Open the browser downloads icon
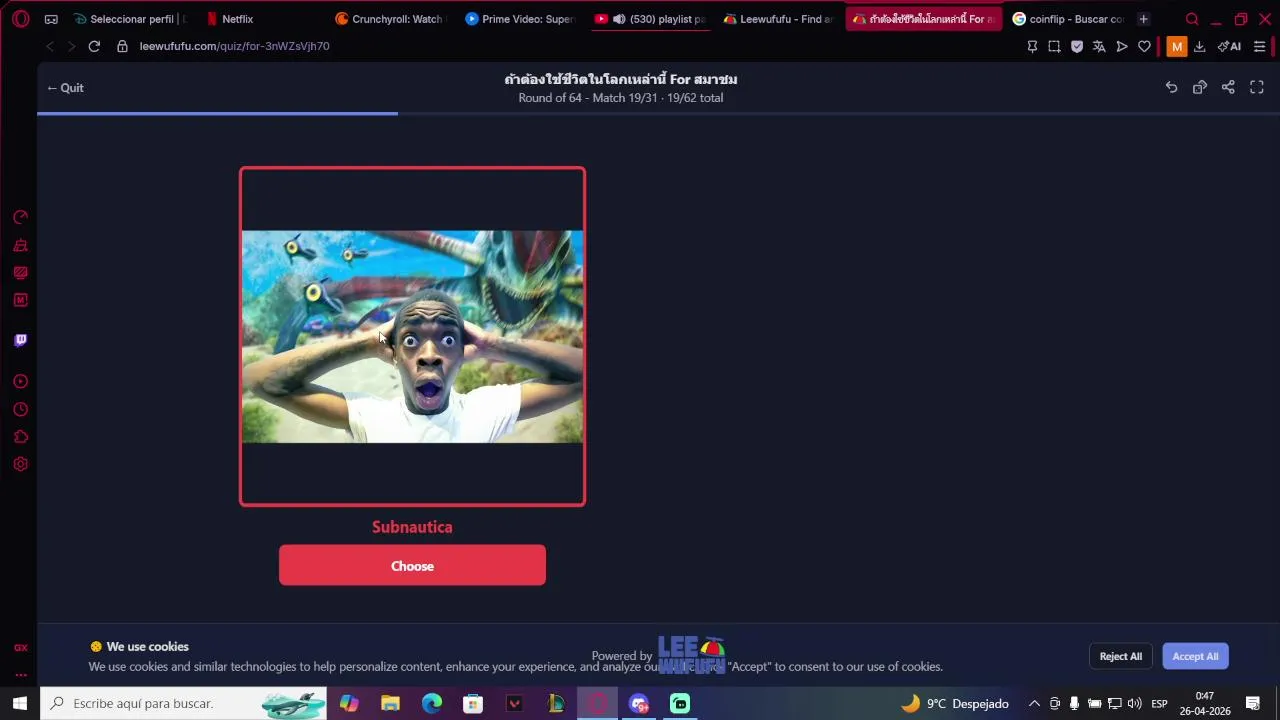Image resolution: width=1280 pixels, height=720 pixels. click(1199, 46)
